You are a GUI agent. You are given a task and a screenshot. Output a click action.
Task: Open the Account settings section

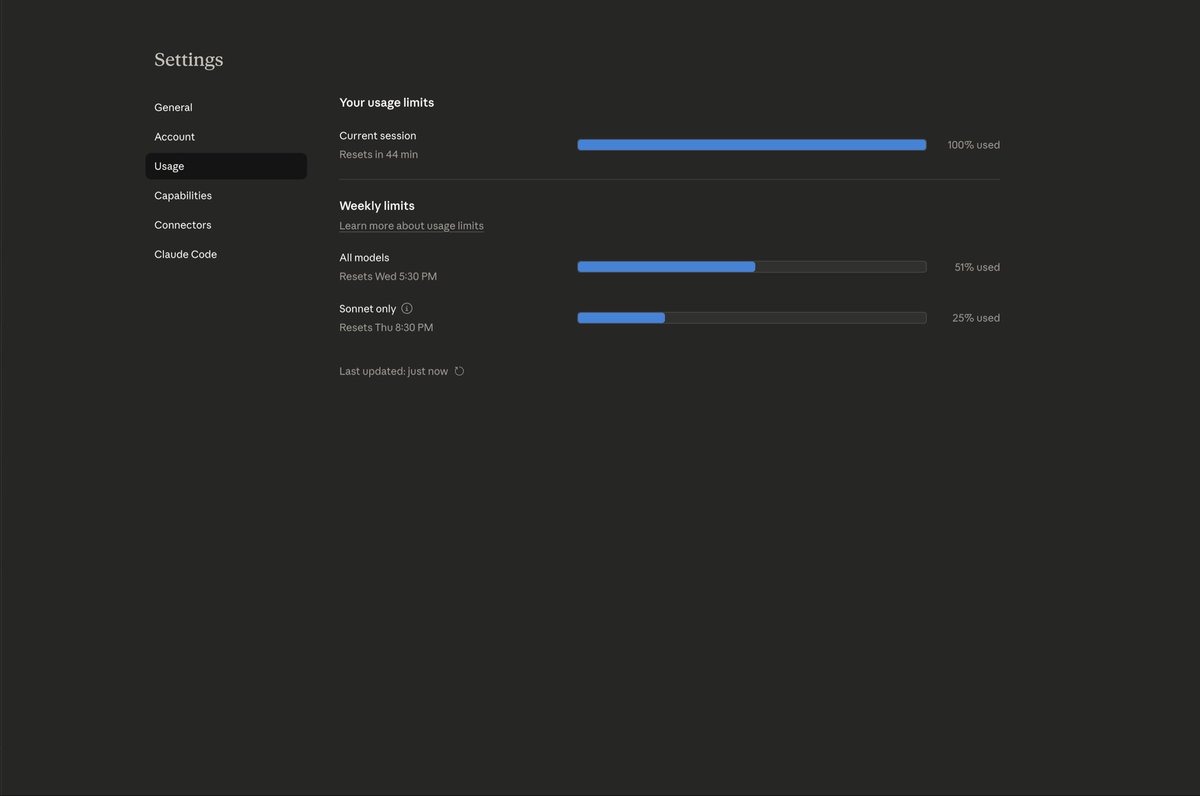[226, 137]
